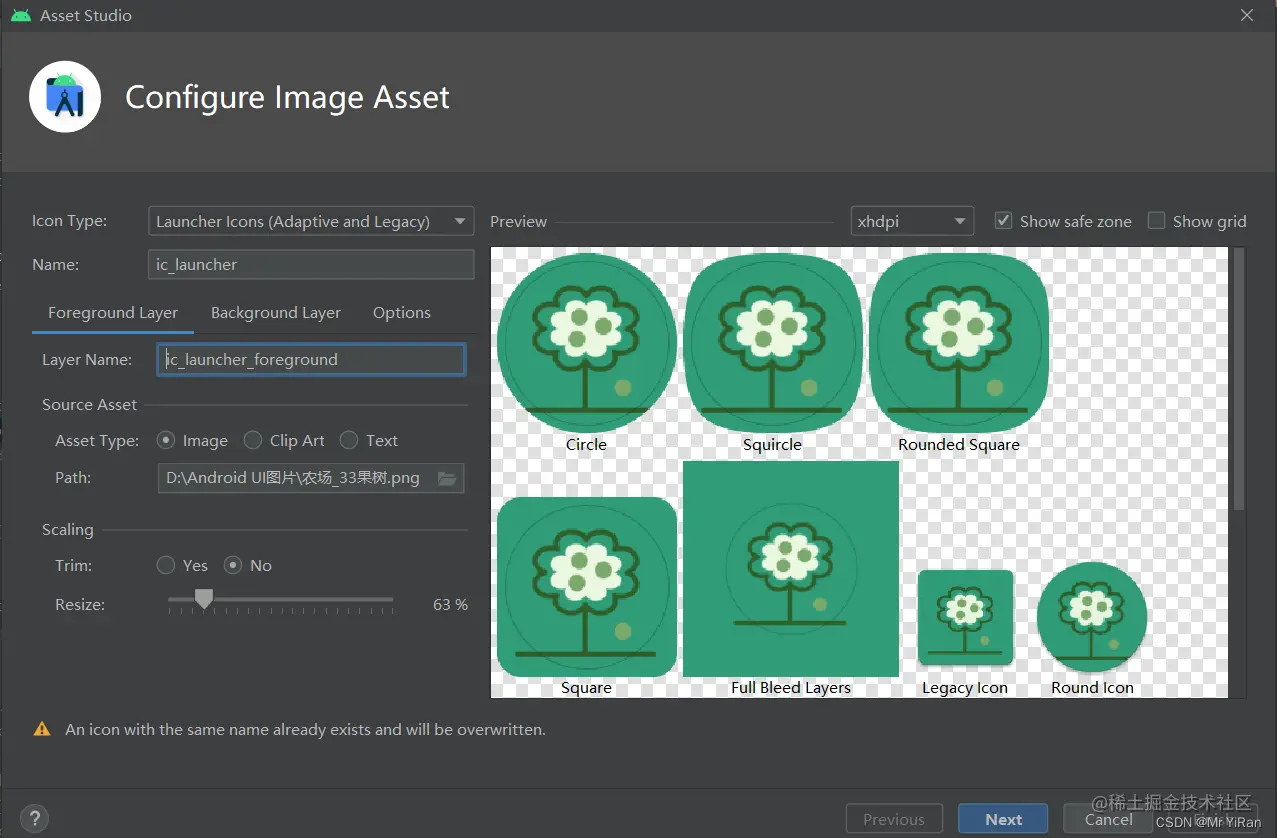Click the Source Asset section label
Screen dimensions: 1277x838
(89, 405)
